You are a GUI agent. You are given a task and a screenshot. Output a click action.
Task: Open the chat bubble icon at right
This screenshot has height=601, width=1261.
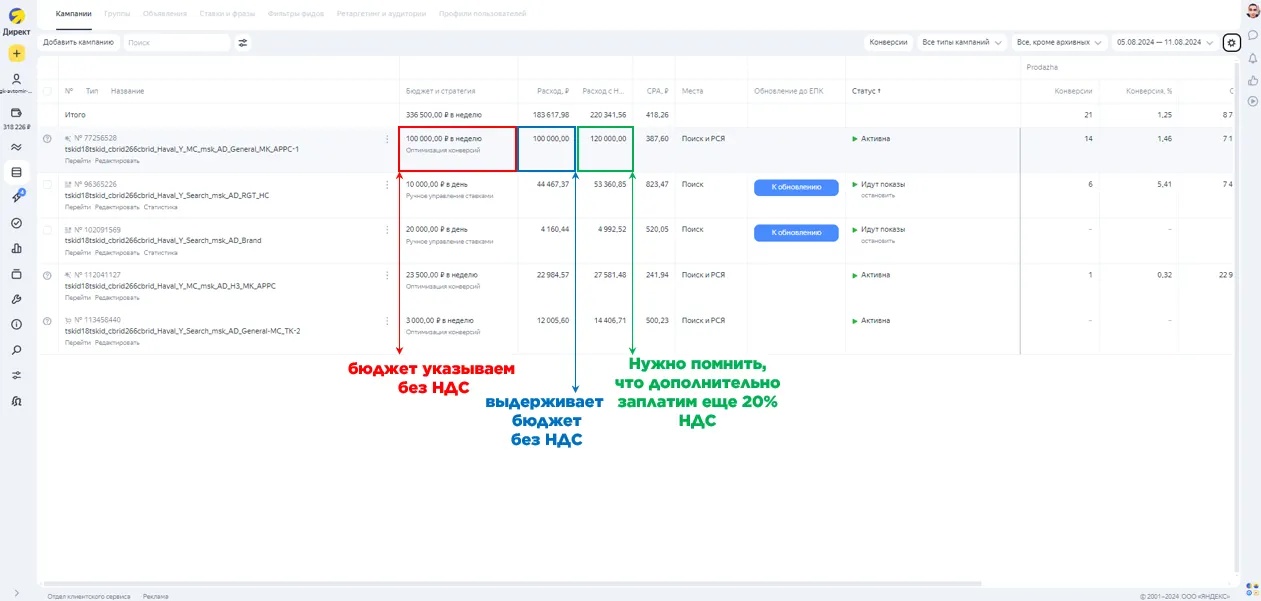1252,35
